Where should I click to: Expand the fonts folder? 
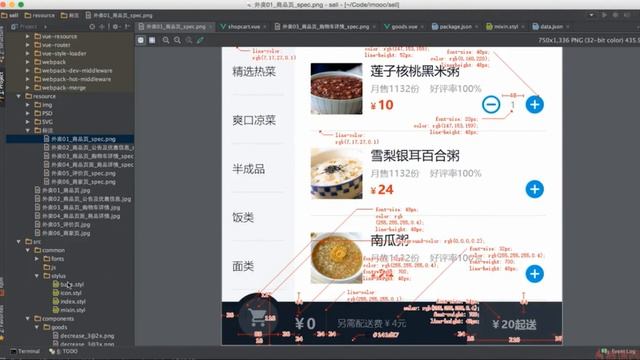click(36, 259)
